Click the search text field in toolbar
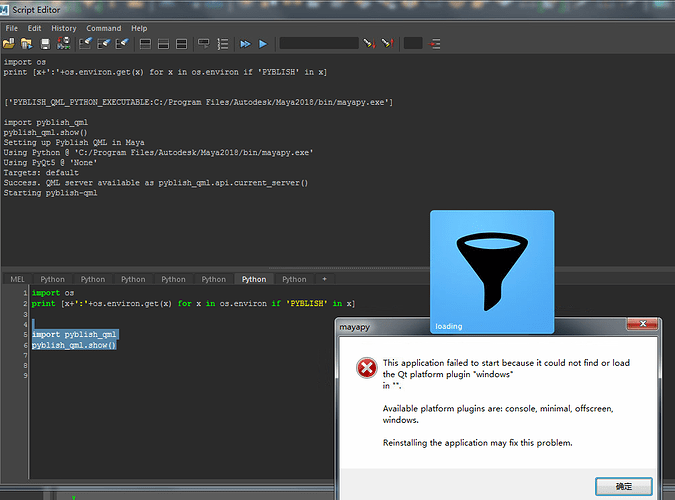 coord(319,43)
